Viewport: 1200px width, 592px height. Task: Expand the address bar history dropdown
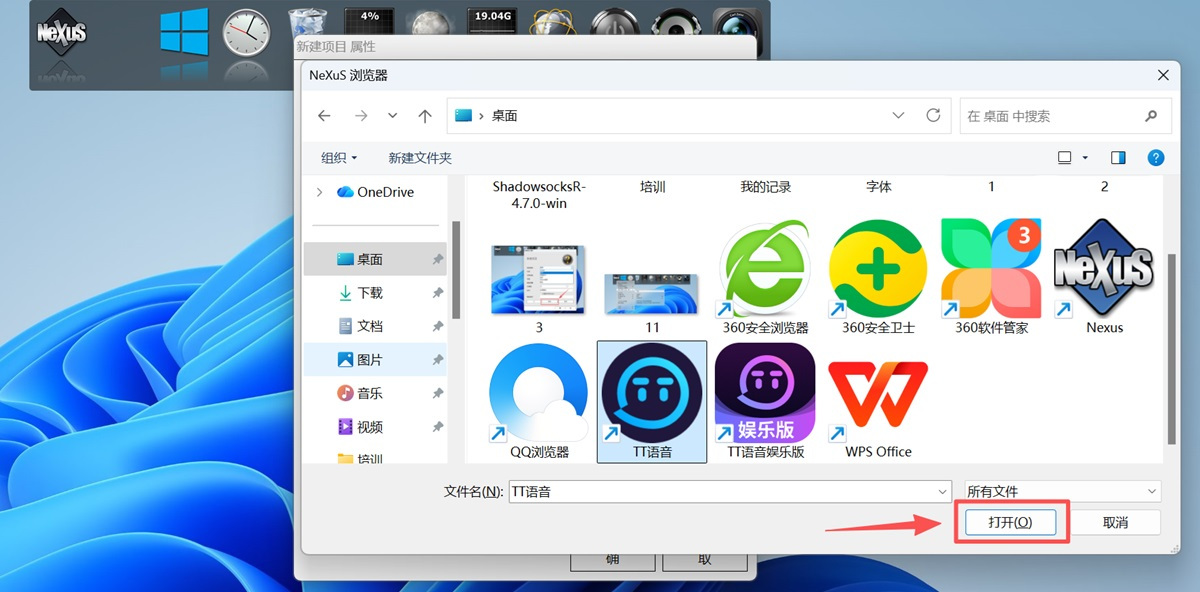coord(898,116)
